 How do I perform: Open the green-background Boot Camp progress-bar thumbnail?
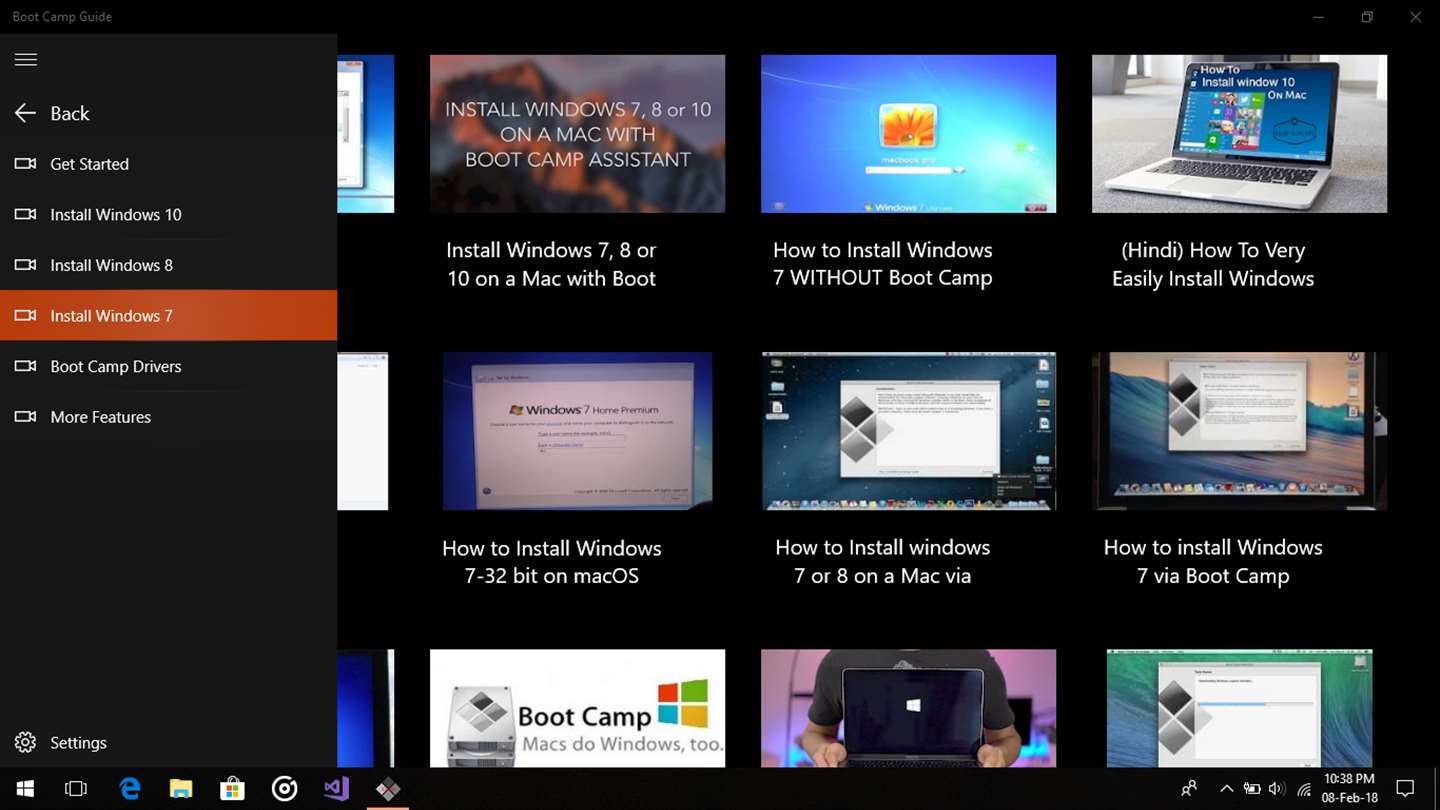(x=1239, y=708)
